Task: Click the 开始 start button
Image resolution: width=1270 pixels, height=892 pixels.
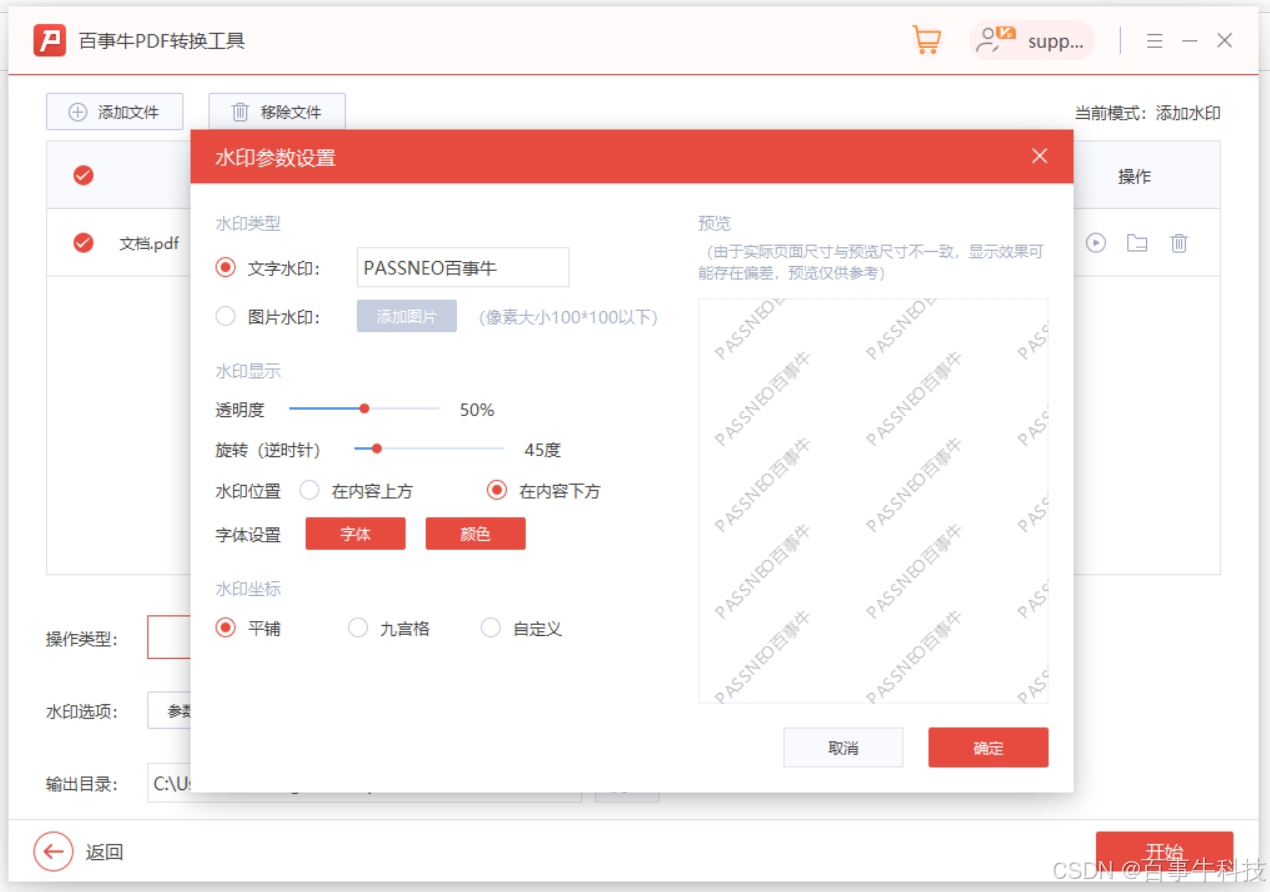Action: coord(1164,852)
